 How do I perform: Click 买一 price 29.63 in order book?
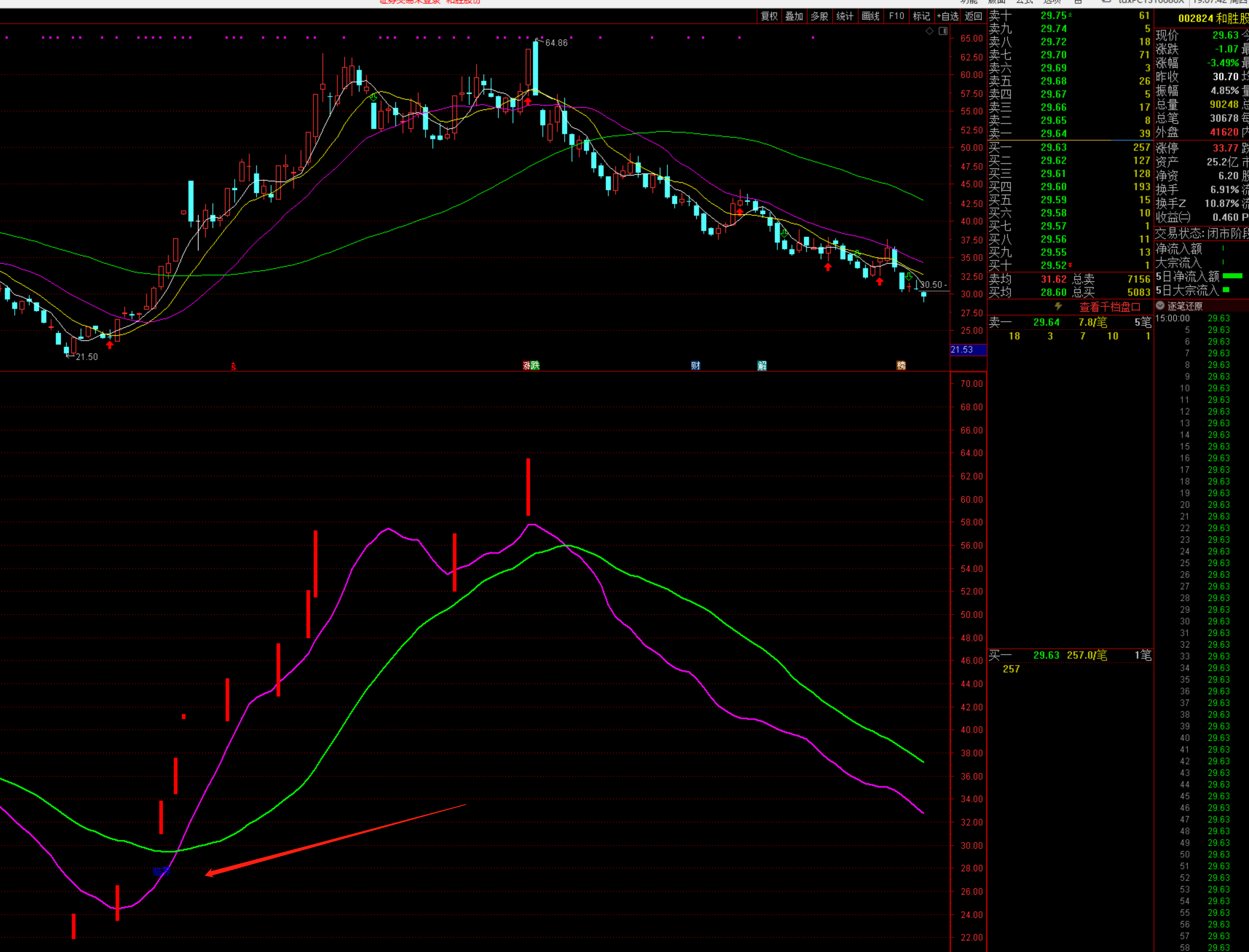click(x=1054, y=147)
